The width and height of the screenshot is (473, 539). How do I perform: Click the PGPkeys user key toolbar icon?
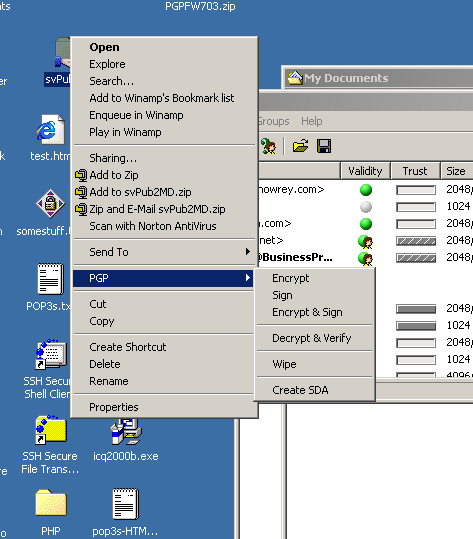268,146
